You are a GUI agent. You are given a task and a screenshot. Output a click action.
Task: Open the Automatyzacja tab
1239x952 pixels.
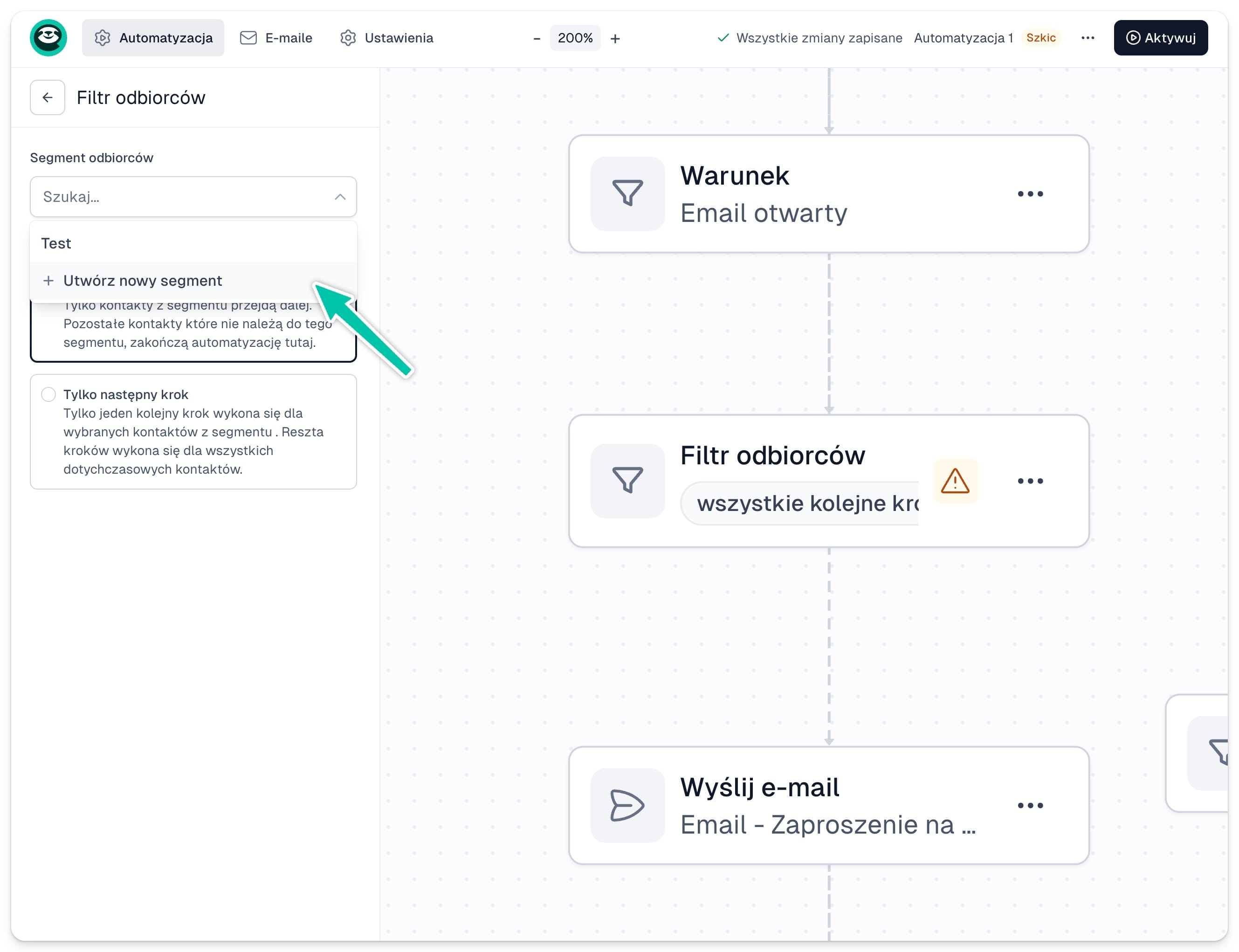tap(153, 38)
